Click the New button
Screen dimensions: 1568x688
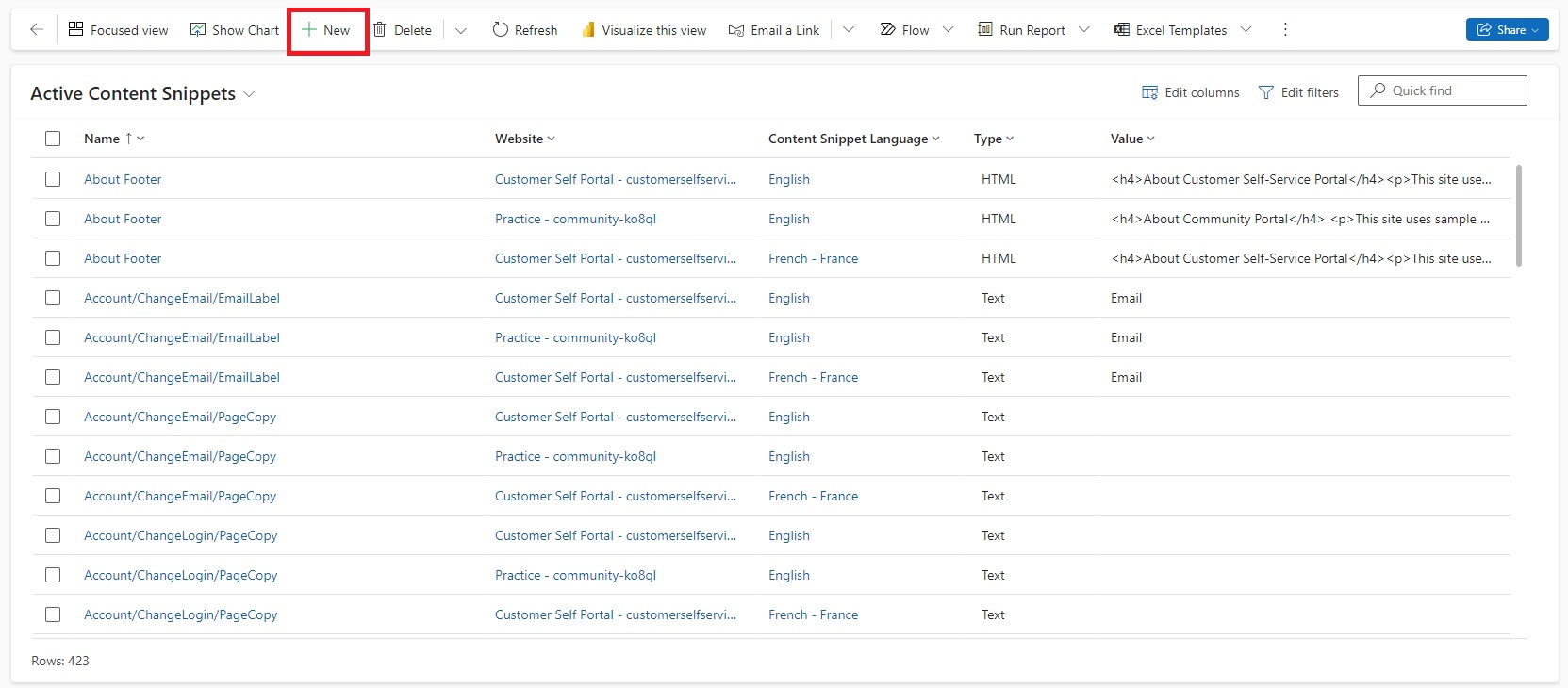pos(326,30)
